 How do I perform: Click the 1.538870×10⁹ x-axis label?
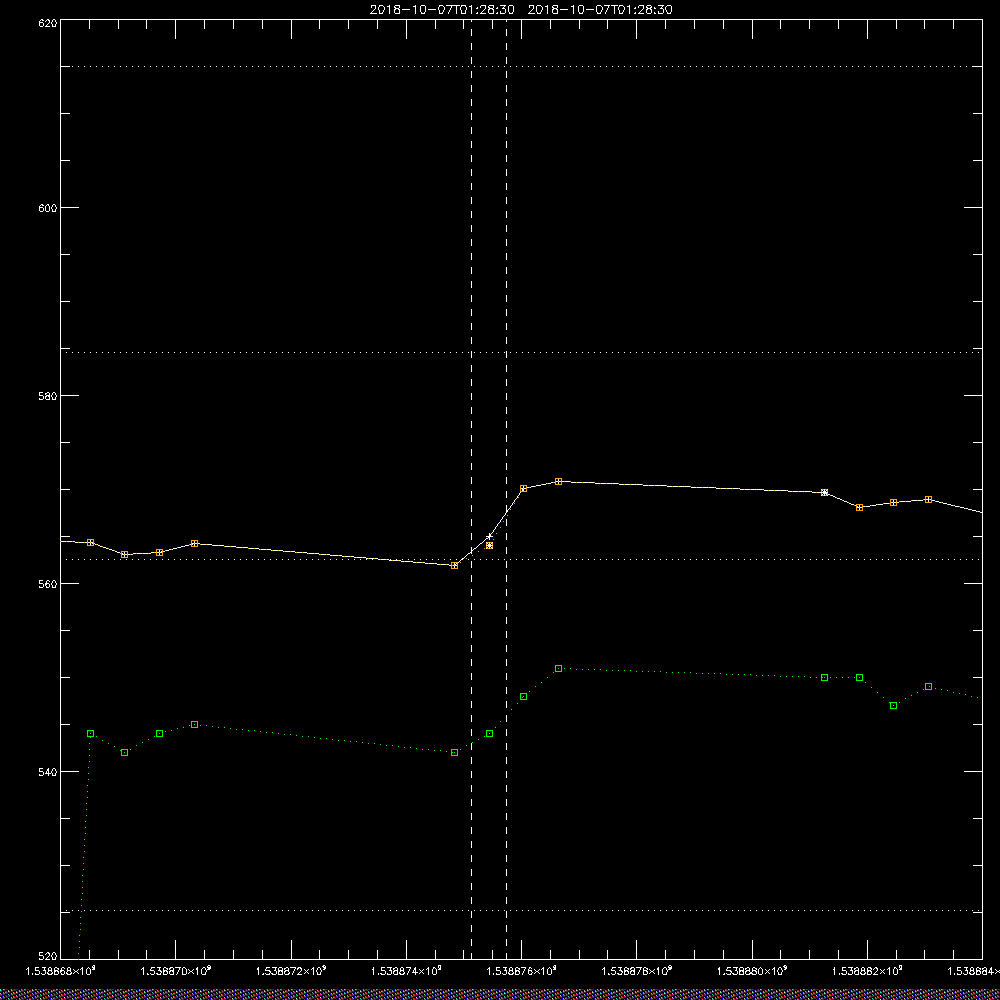click(x=175, y=971)
